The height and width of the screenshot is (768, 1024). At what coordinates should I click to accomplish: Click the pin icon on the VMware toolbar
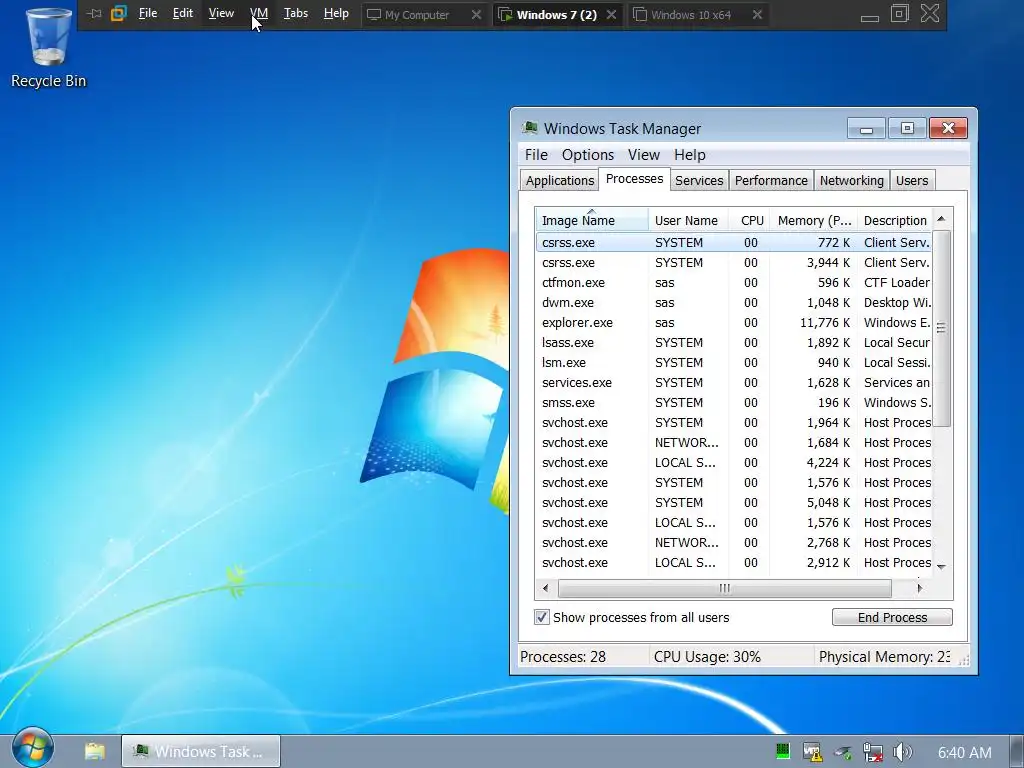tap(94, 14)
